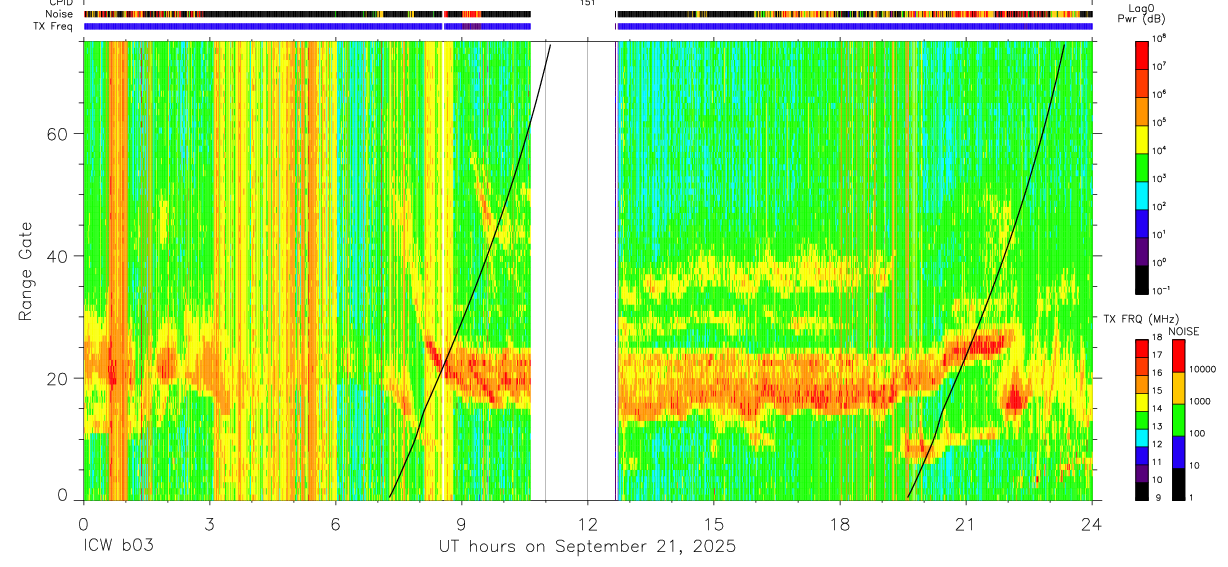
Task: Select the orange segment of the NOISE colorbar
Action: tap(1179, 389)
